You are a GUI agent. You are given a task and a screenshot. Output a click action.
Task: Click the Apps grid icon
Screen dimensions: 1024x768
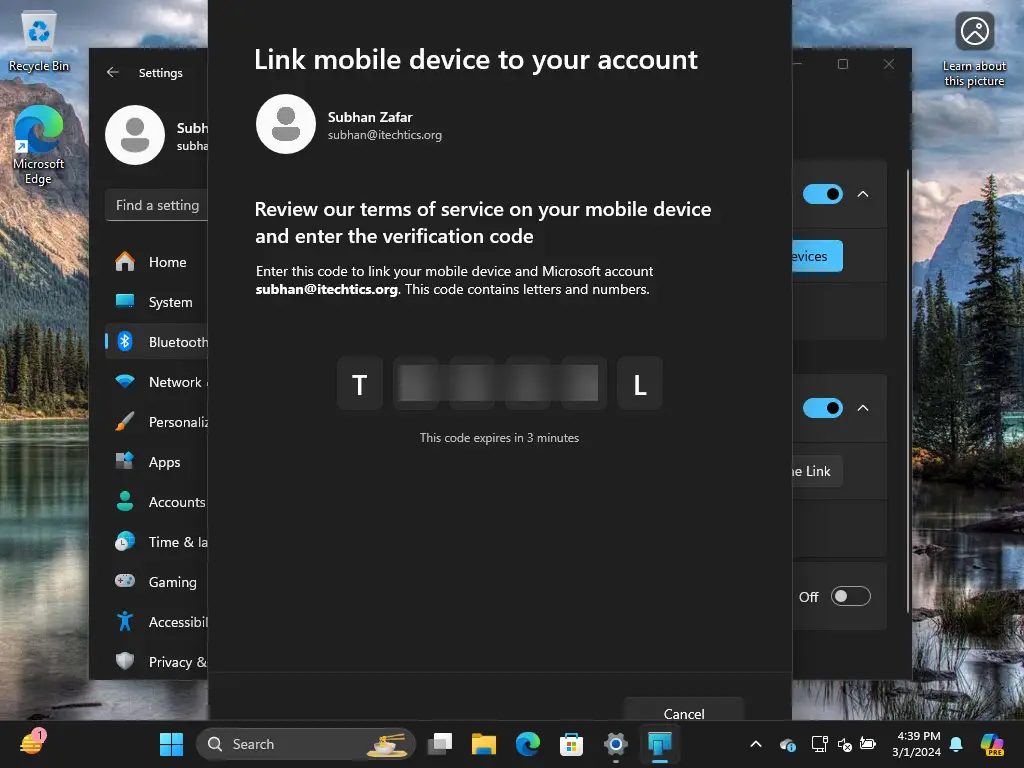pos(125,460)
